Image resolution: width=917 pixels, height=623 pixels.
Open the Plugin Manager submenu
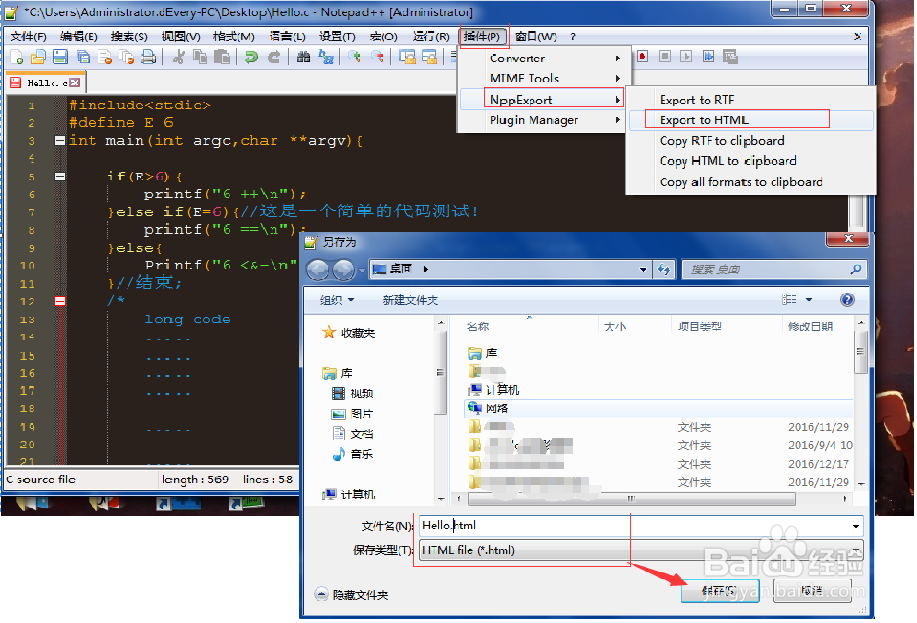542,120
